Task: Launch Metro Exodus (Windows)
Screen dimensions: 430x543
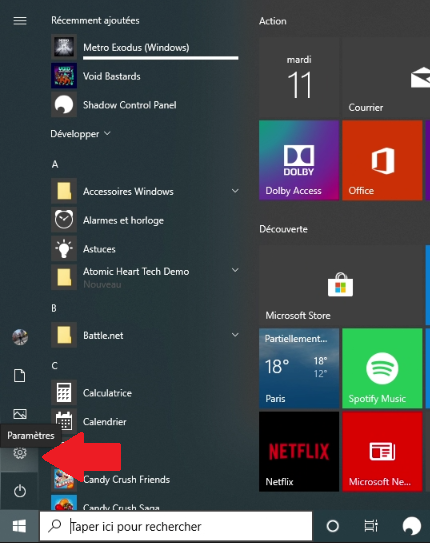Action: 145,47
